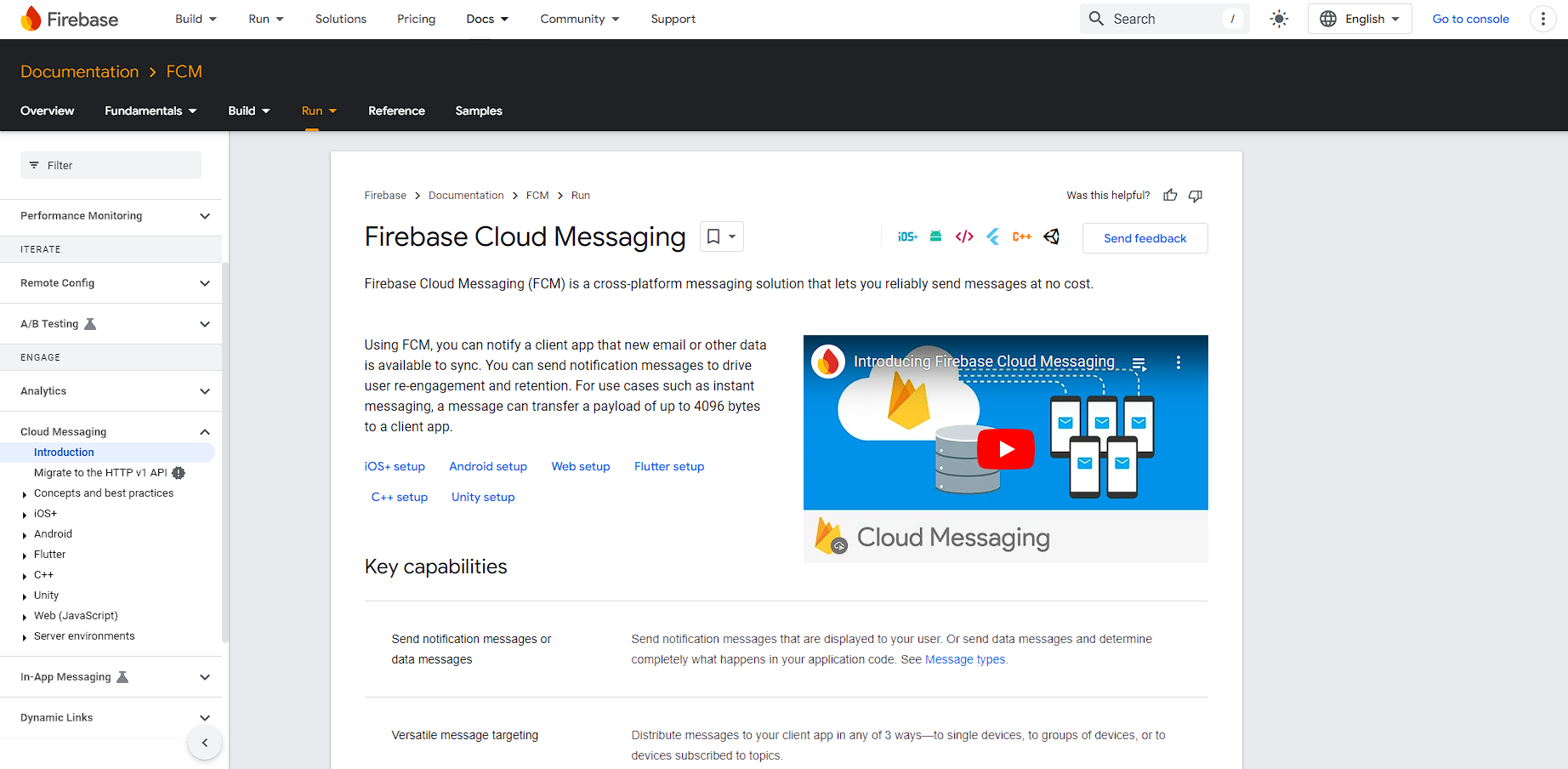Select the iOS+ platform icon

[907, 236]
